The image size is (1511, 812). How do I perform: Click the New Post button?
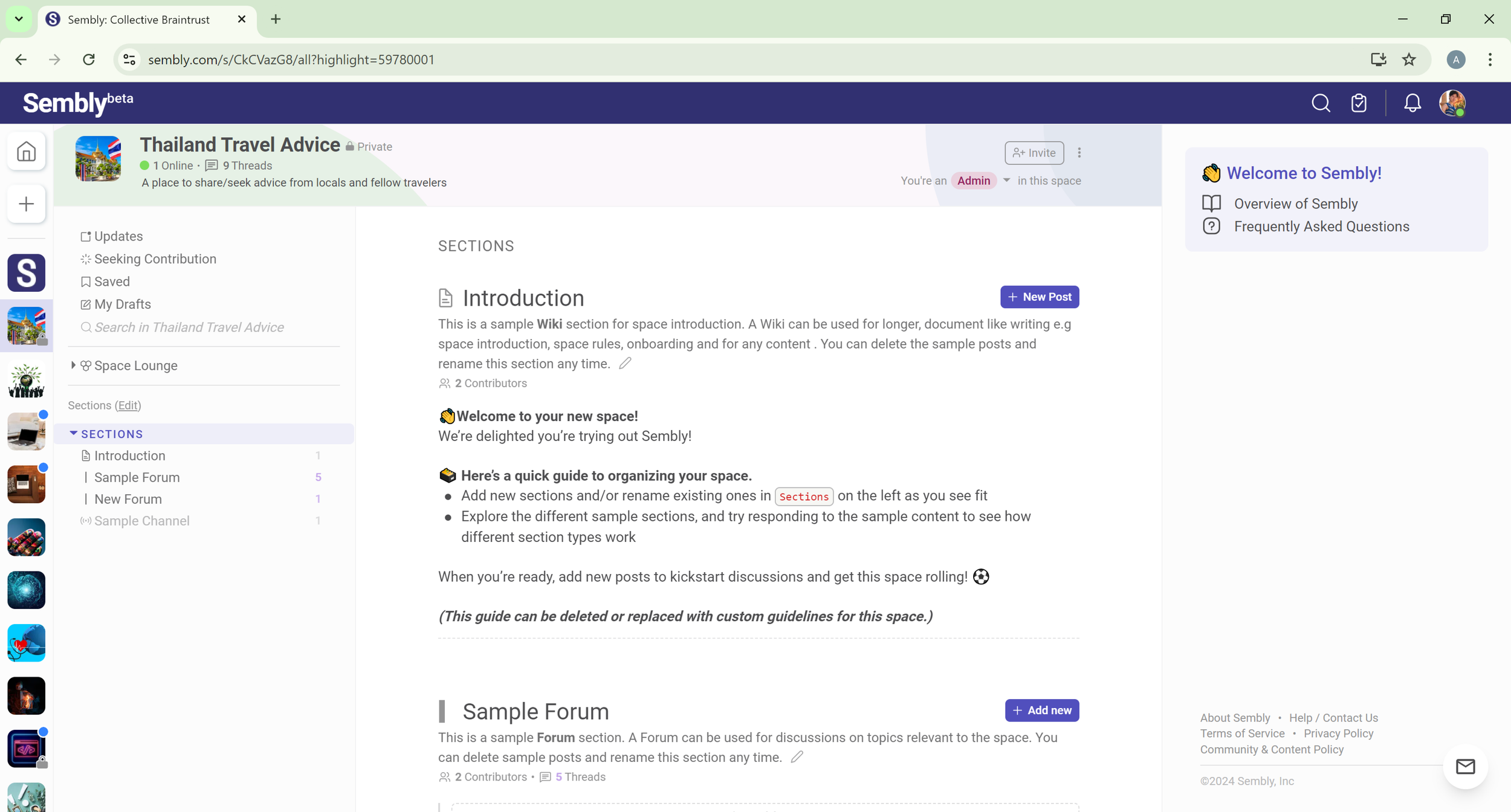(1040, 297)
